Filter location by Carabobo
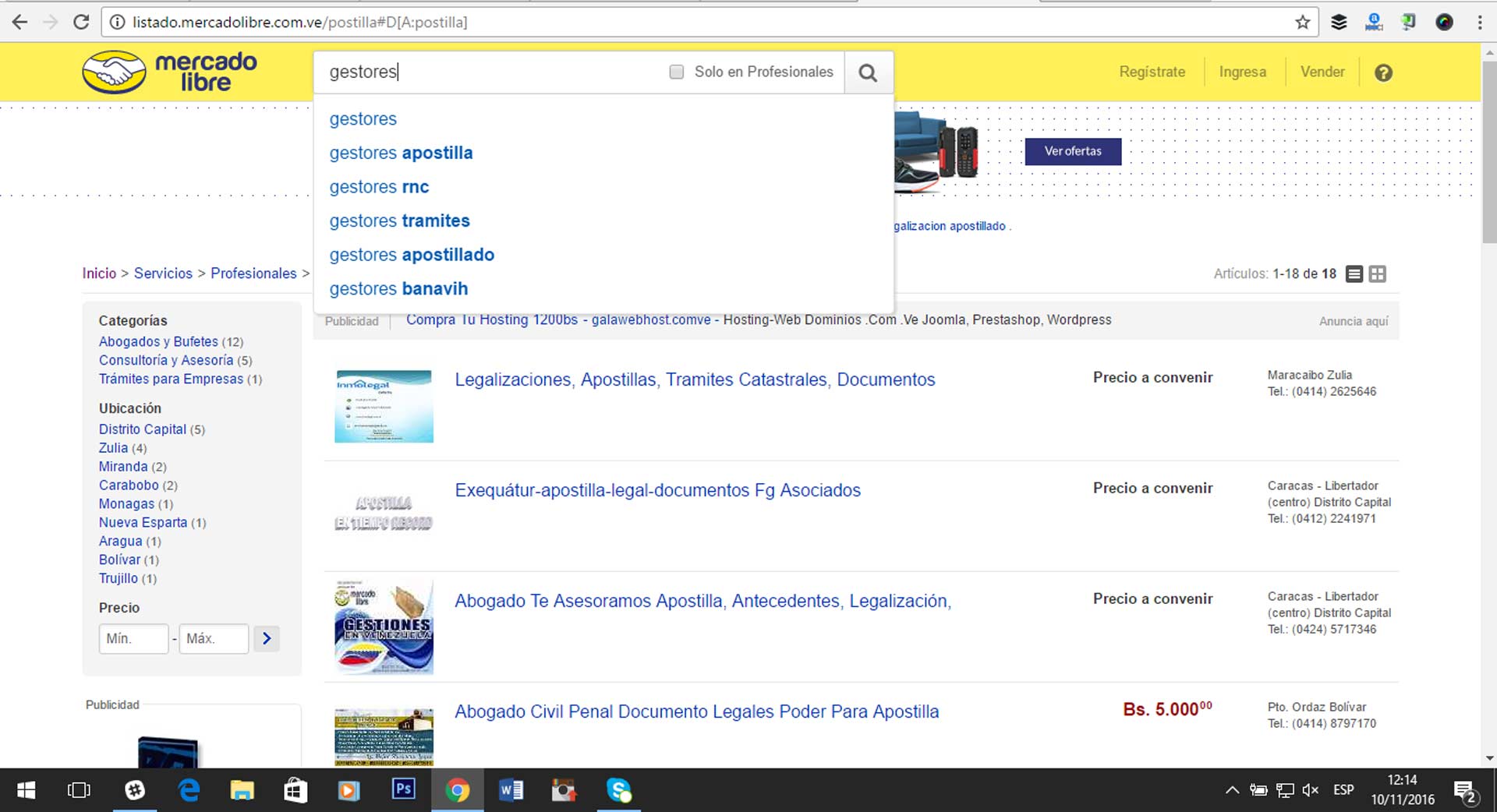The height and width of the screenshot is (812, 1497). click(129, 485)
